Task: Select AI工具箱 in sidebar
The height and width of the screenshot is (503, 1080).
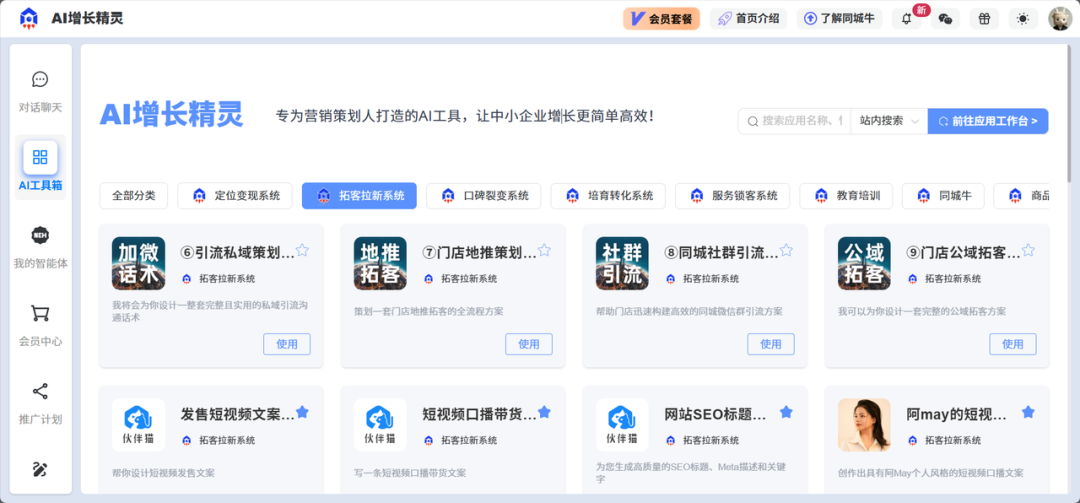Action: click(x=41, y=167)
